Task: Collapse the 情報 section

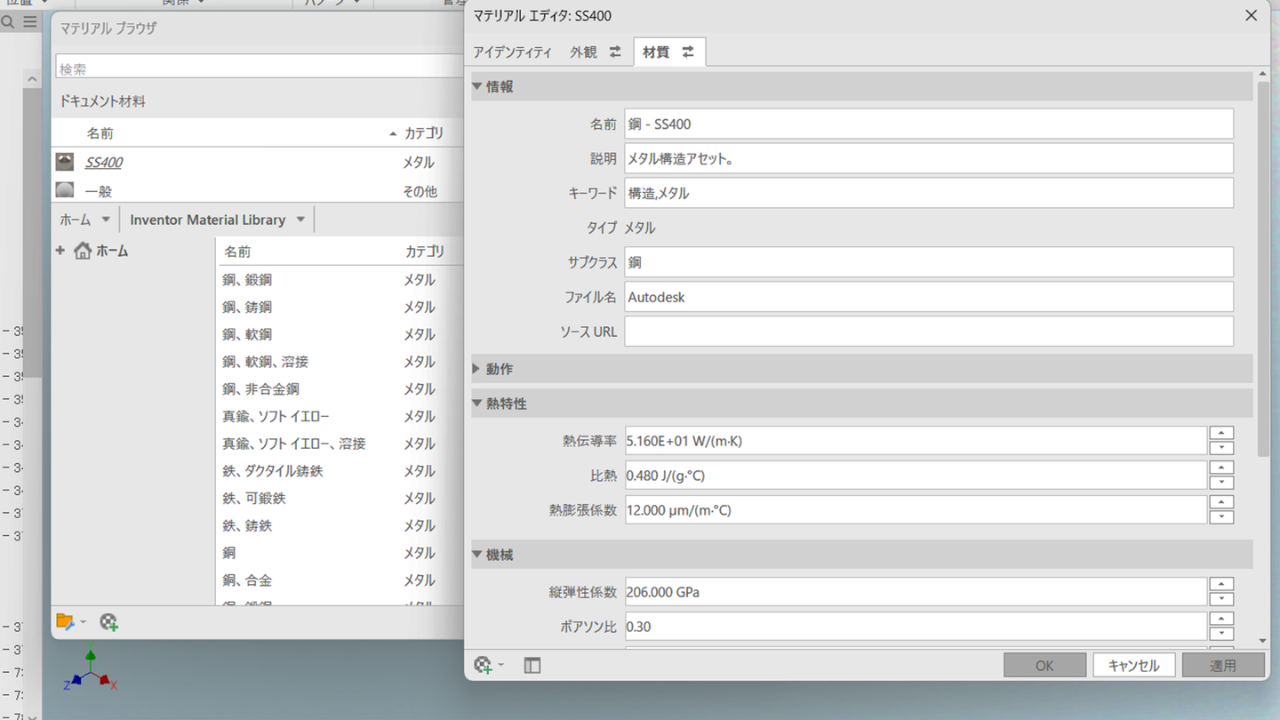Action: click(x=477, y=87)
